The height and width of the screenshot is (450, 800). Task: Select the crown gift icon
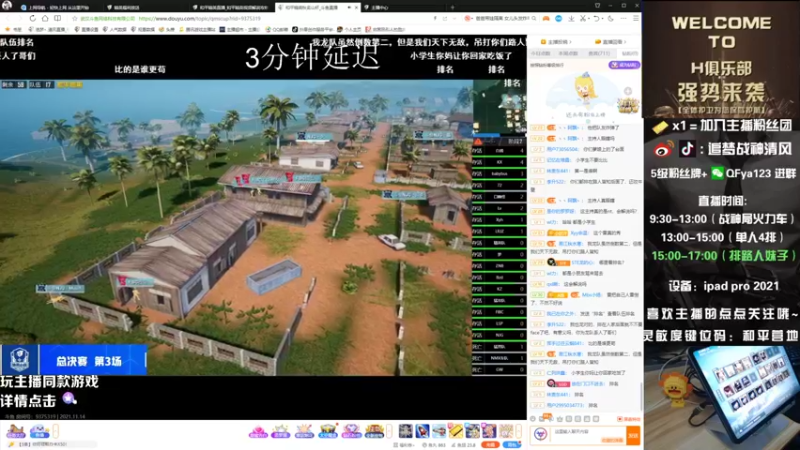(281, 432)
